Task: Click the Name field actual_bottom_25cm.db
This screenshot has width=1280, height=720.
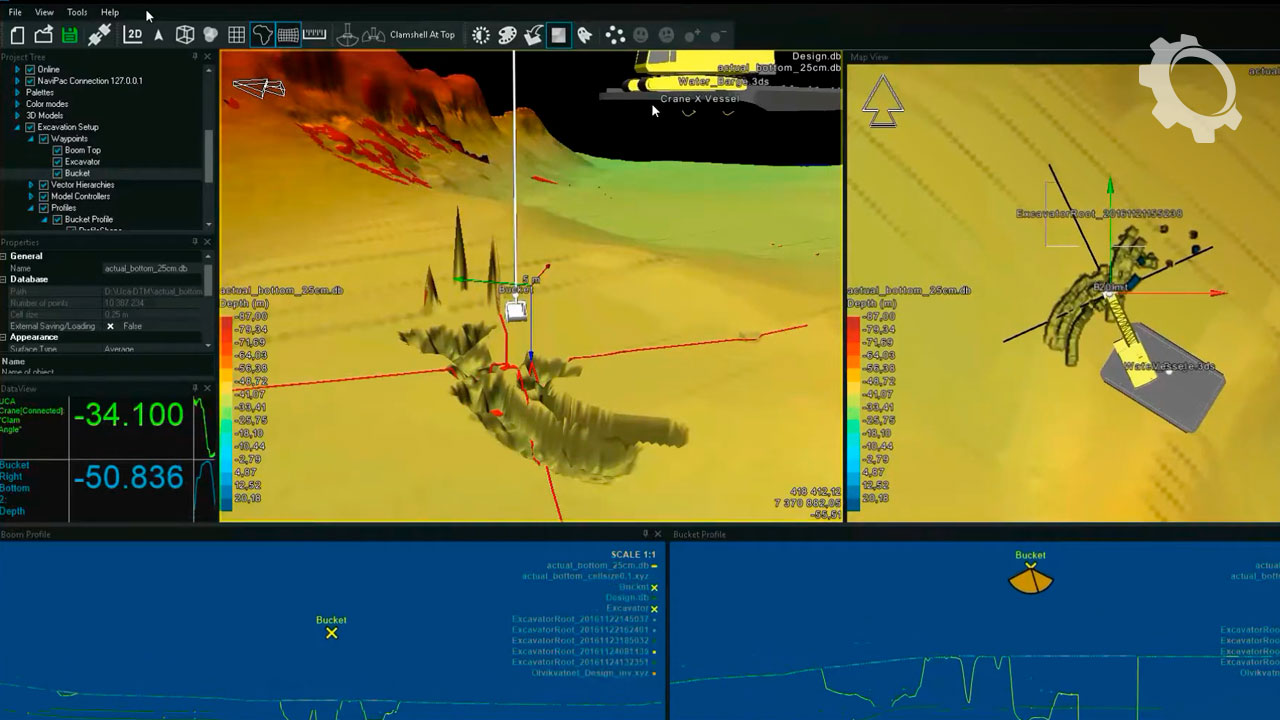Action: tap(145, 268)
